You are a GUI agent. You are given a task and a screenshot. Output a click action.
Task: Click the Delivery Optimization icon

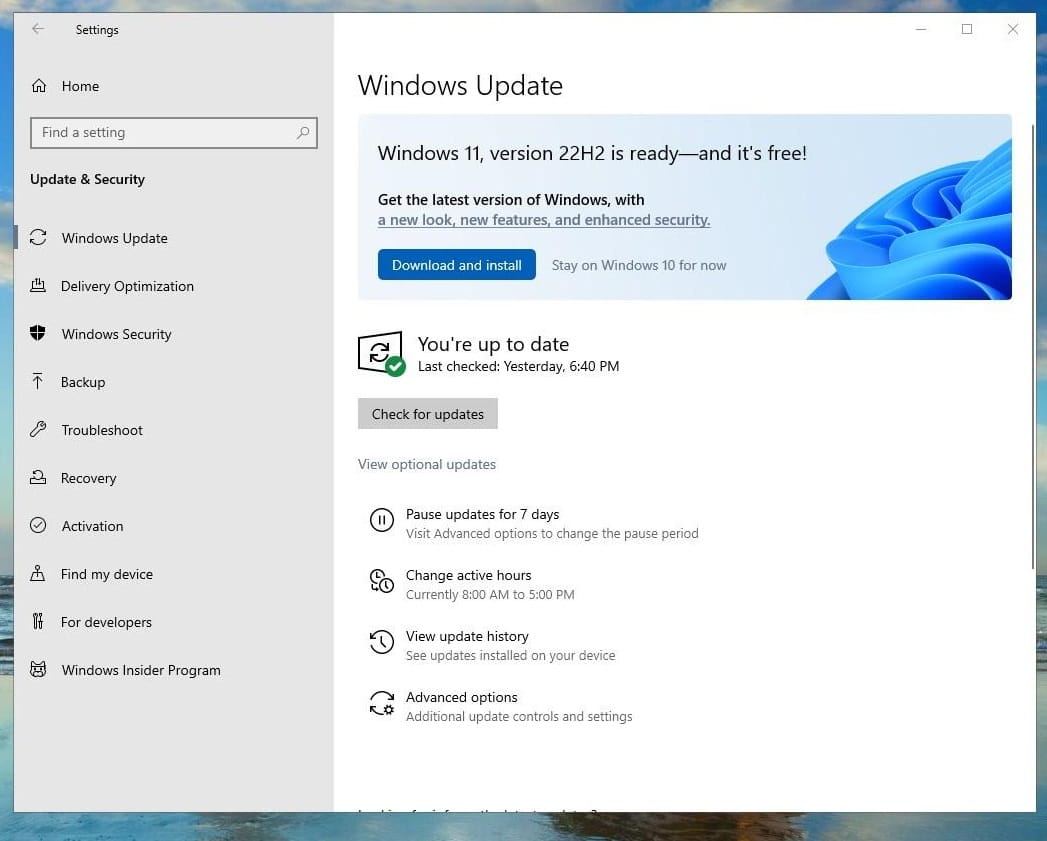[38, 286]
